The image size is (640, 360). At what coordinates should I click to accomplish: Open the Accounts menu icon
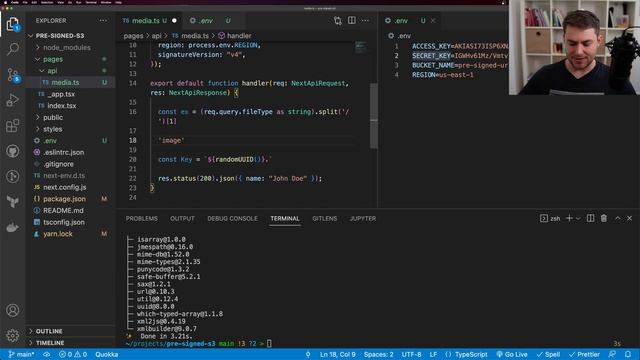[13, 310]
